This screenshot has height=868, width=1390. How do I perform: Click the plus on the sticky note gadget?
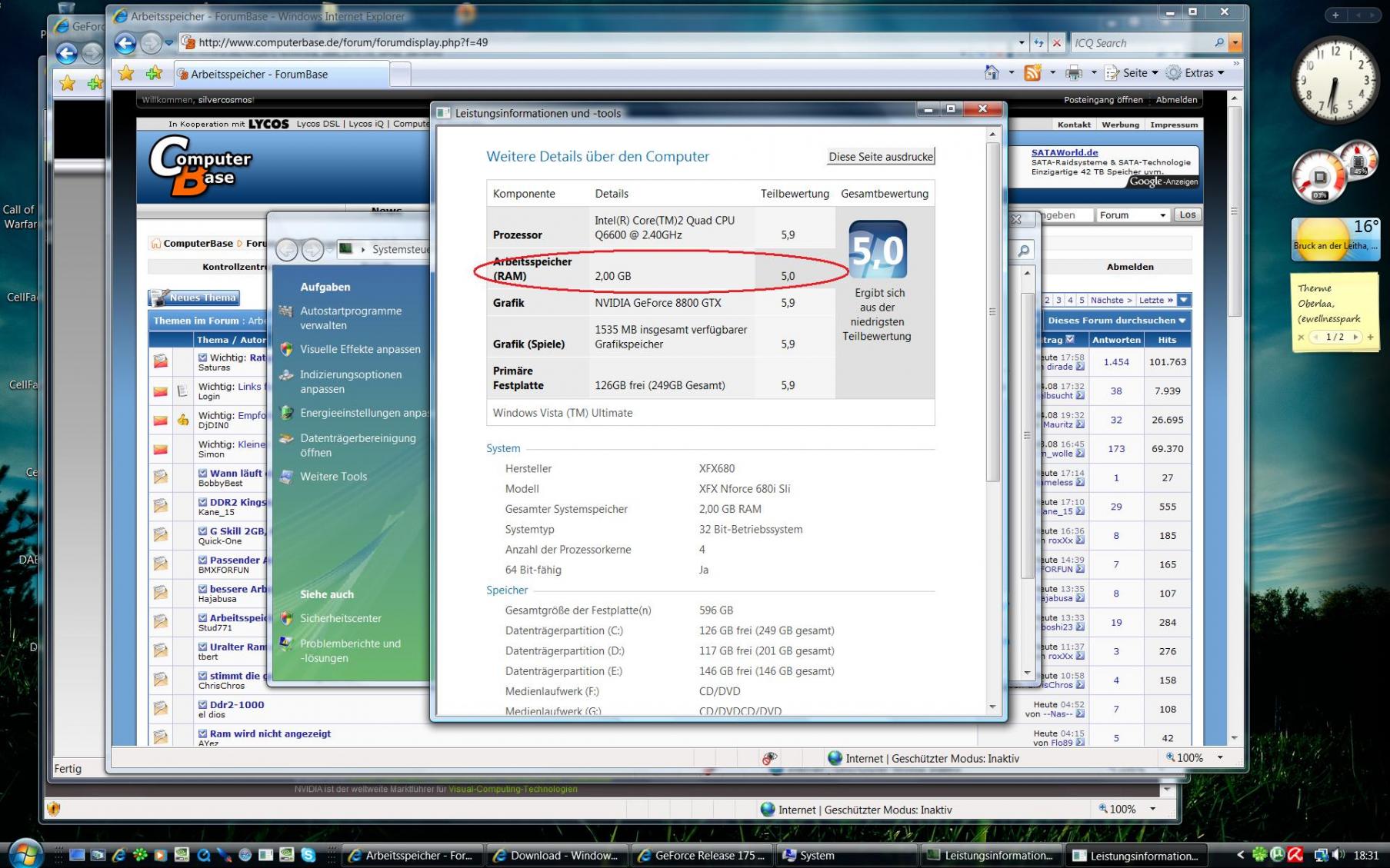(x=1370, y=337)
